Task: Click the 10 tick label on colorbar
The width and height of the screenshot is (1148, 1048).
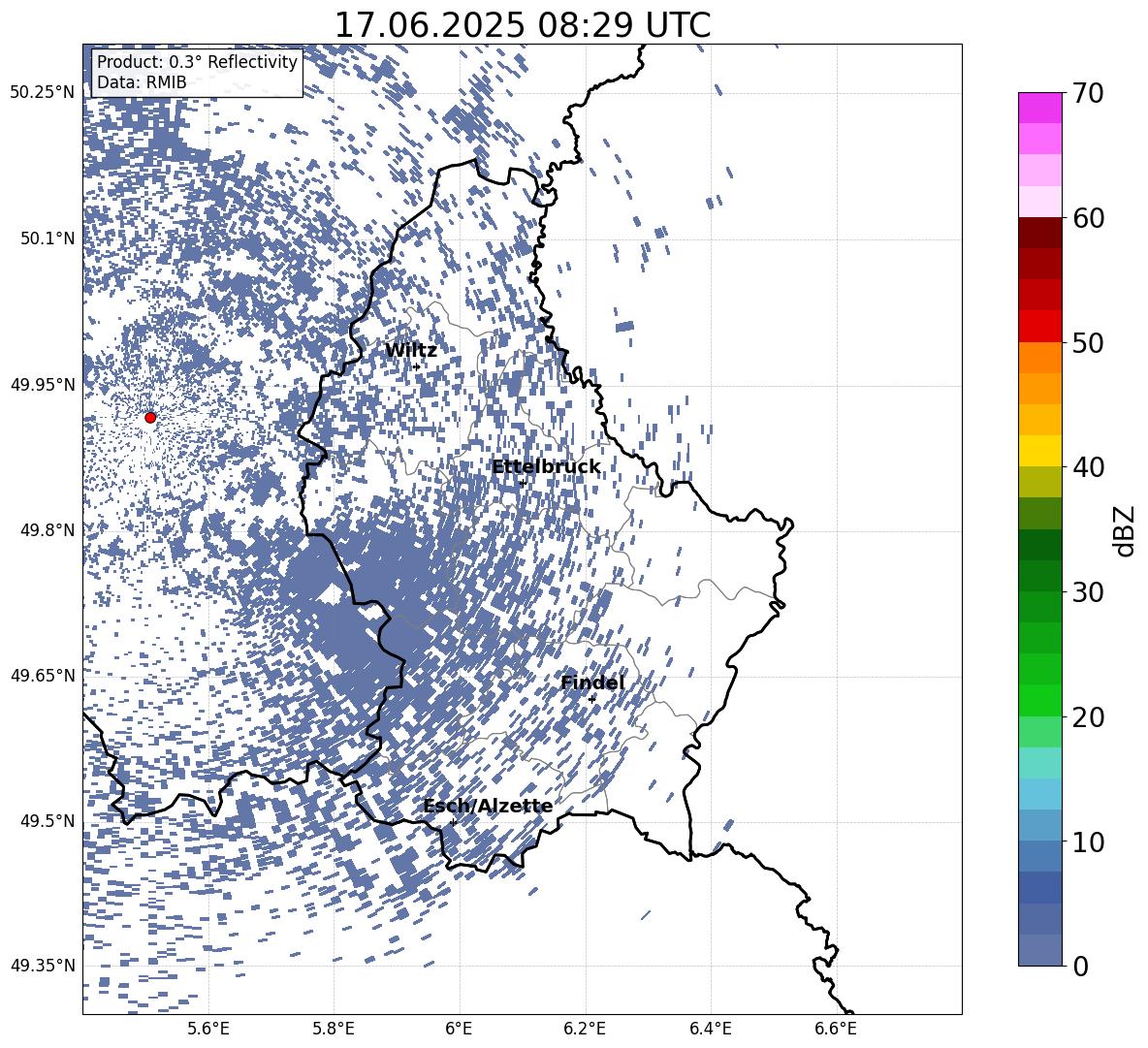Action: click(1088, 842)
